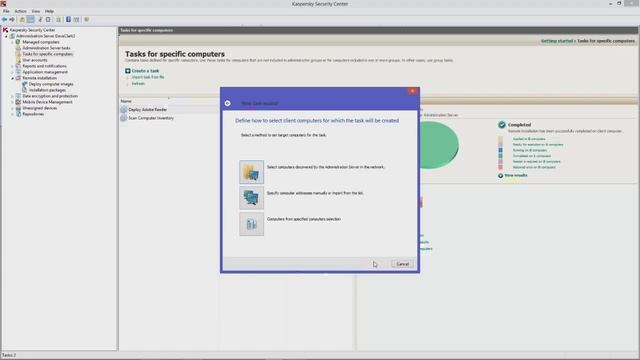Click the Create a task plus icon
The image size is (640, 360).
[128, 71]
